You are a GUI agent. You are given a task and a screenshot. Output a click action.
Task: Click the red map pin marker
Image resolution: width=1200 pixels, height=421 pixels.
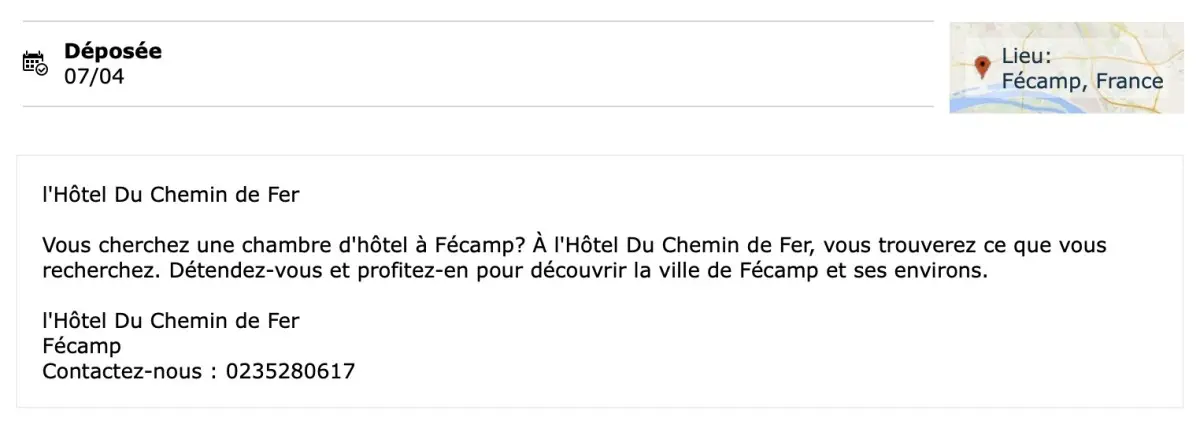pos(982,68)
